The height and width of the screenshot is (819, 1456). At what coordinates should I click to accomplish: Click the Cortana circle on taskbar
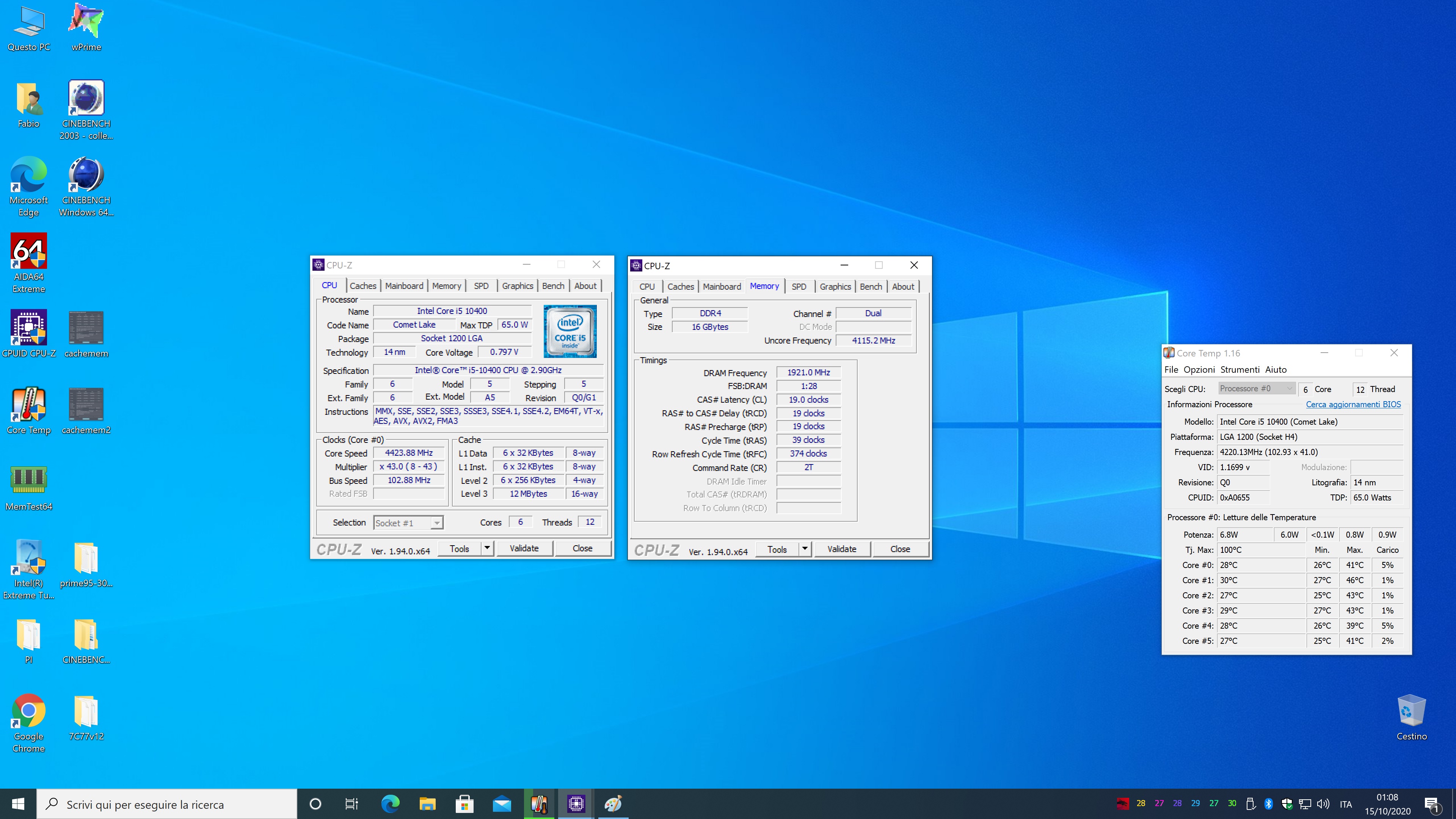point(315,804)
